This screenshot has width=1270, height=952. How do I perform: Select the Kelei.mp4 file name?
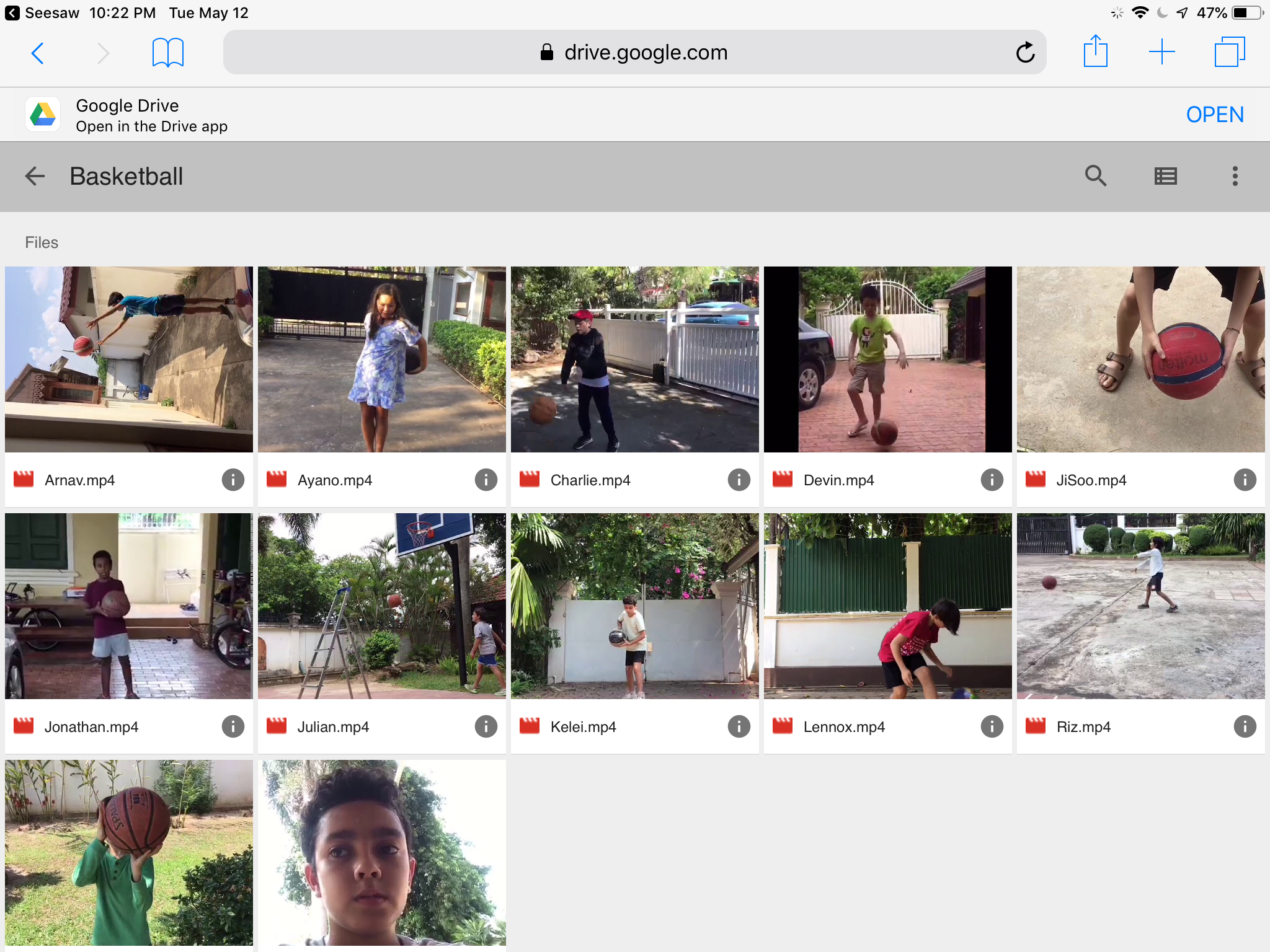tap(584, 727)
